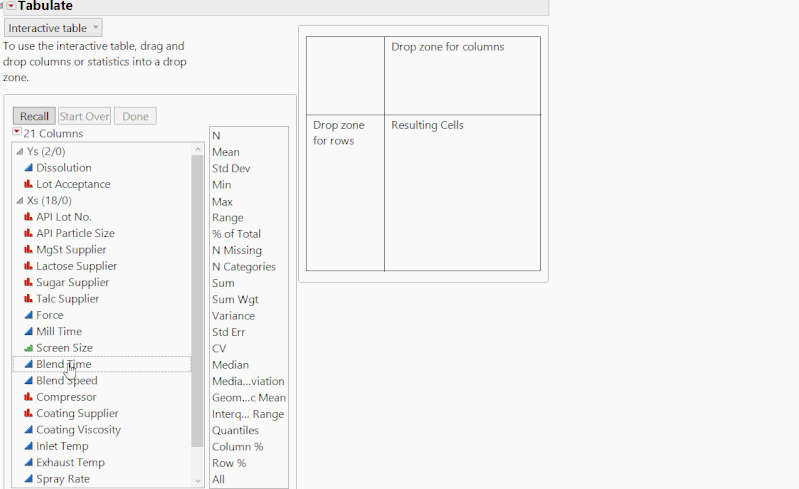
Task: Select the Variance statistic
Action: [233, 315]
